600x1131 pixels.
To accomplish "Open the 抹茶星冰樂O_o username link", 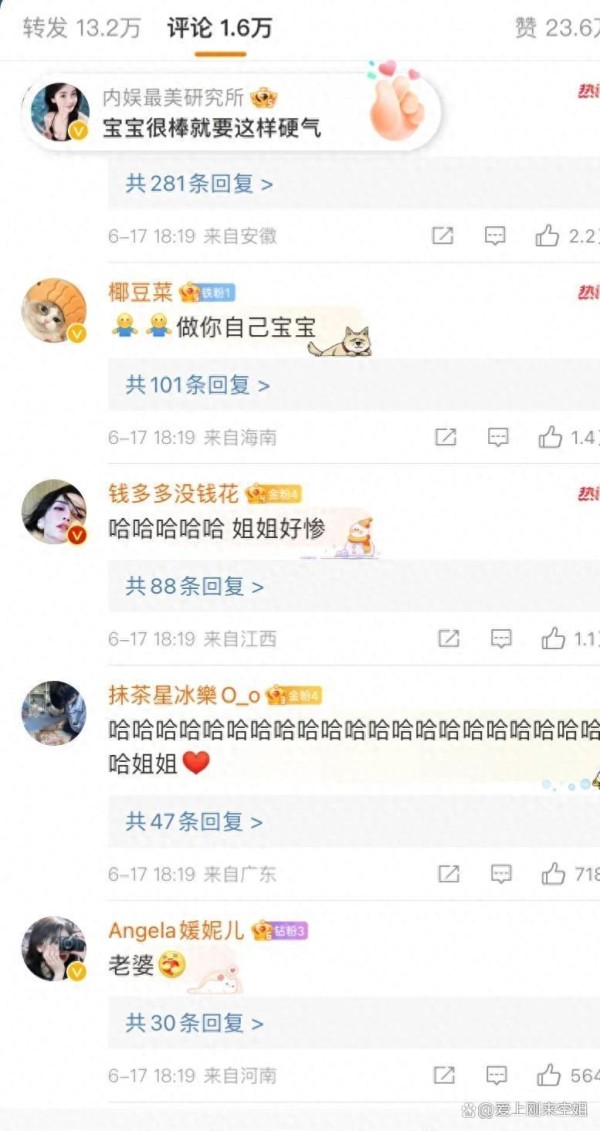I will pos(185,695).
